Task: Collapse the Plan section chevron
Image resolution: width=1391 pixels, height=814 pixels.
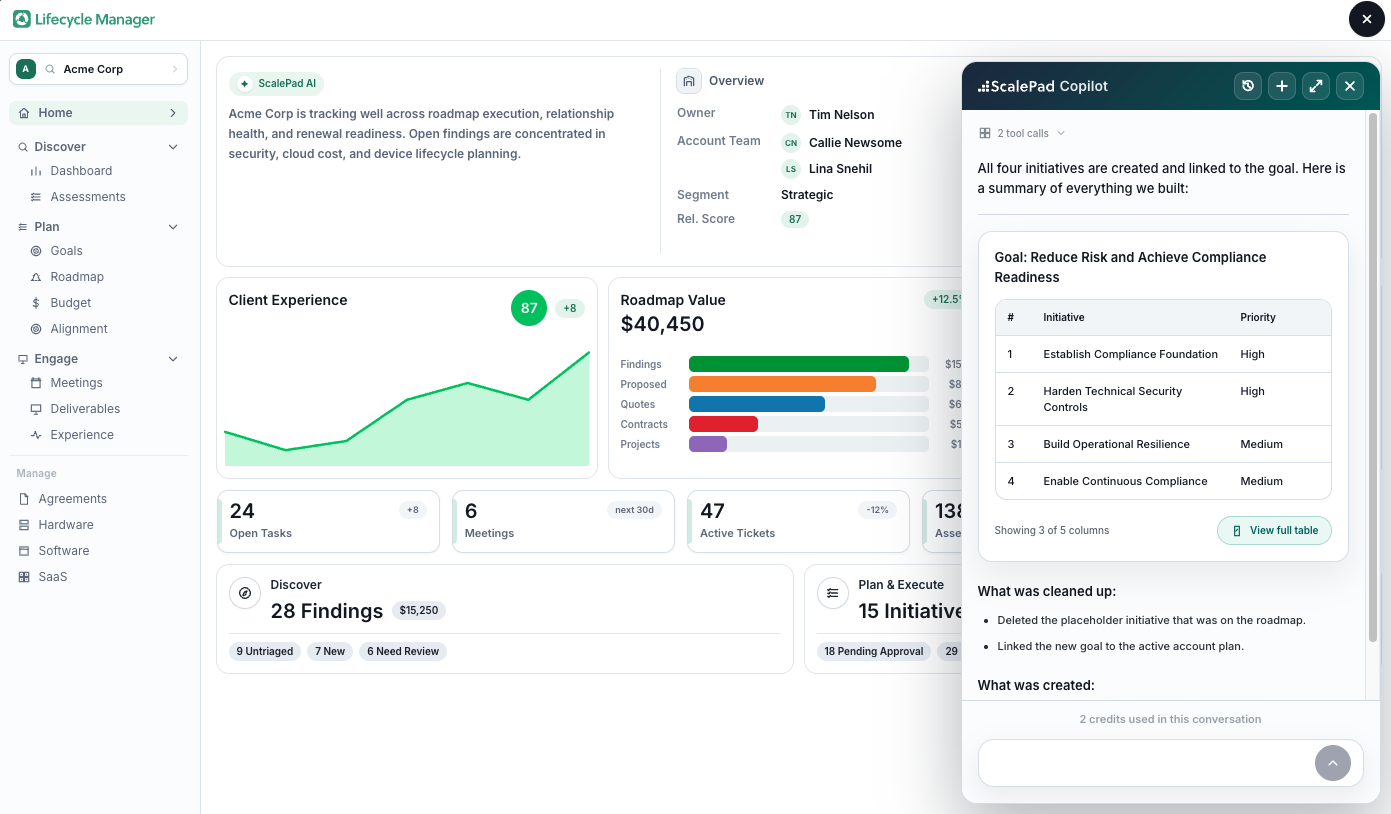Action: click(x=173, y=227)
